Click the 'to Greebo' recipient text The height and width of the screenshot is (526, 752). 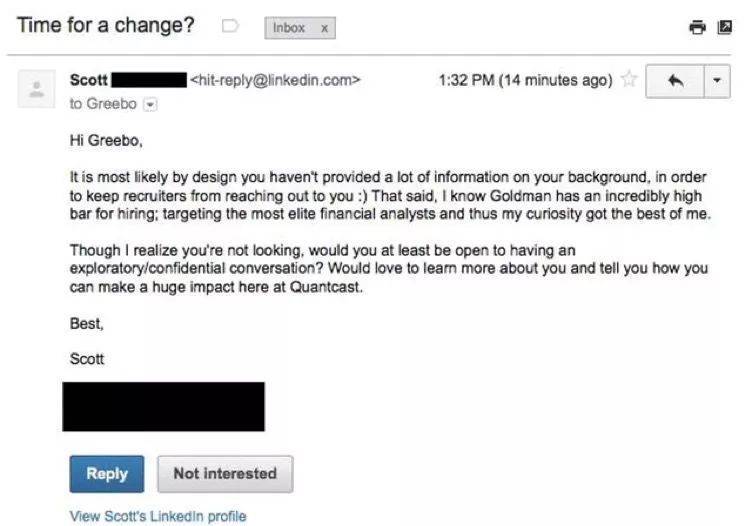pos(103,104)
